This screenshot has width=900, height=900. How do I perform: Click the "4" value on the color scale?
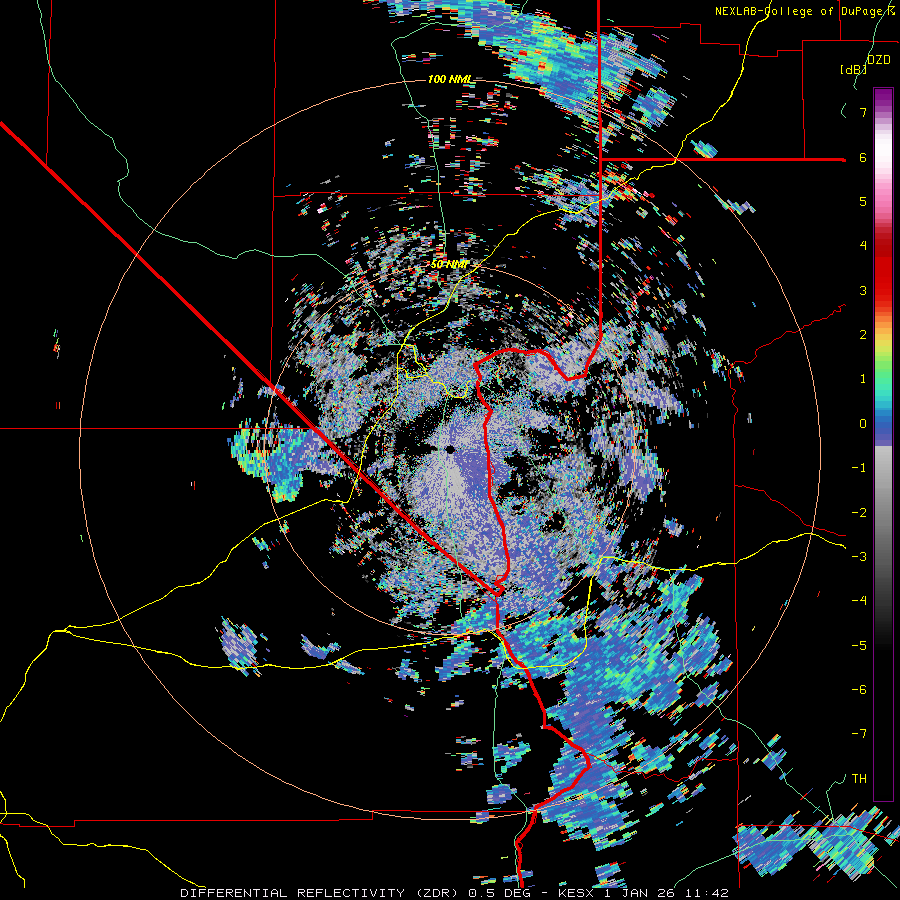tap(863, 246)
